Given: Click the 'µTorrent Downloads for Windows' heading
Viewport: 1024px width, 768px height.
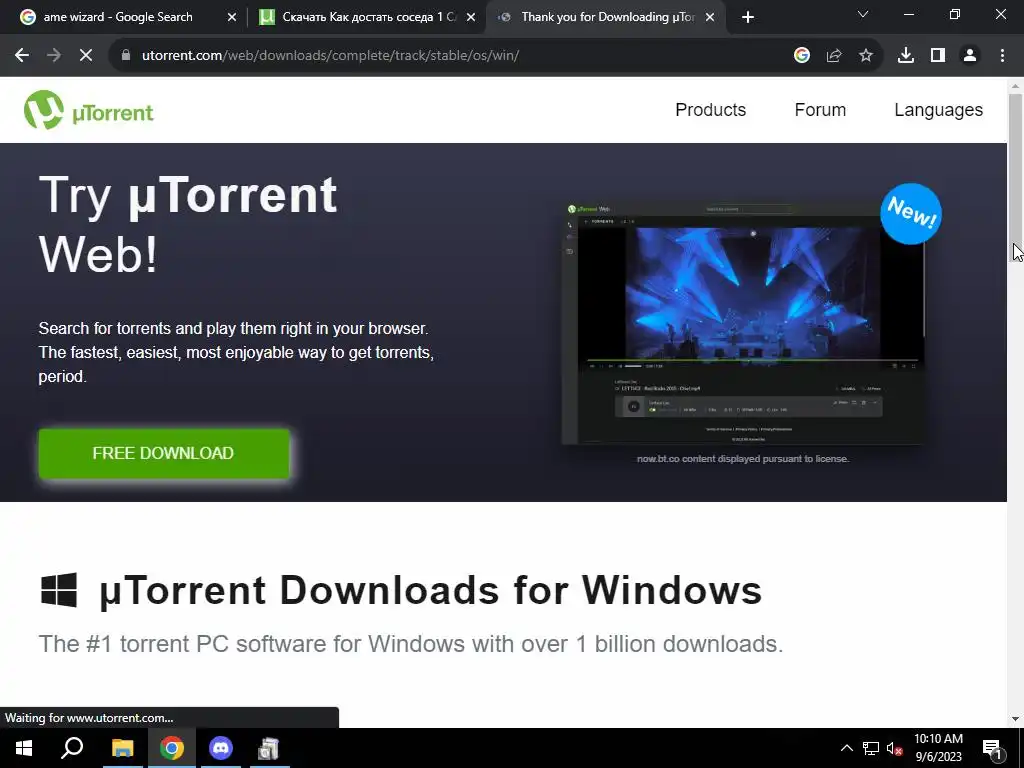Looking at the screenshot, I should pyautogui.click(x=431, y=590).
